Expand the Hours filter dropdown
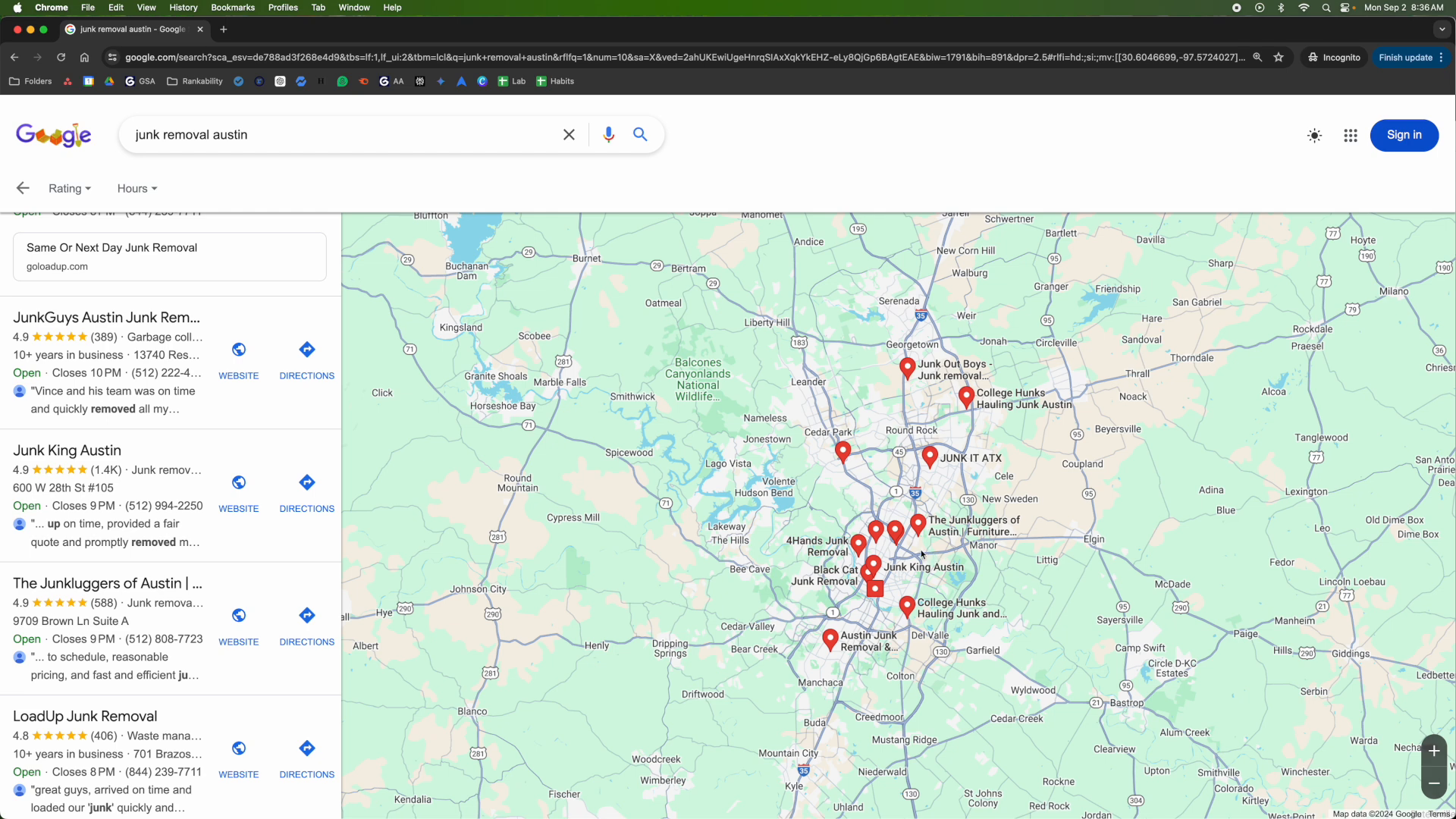This screenshot has width=1456, height=819. coord(136,188)
